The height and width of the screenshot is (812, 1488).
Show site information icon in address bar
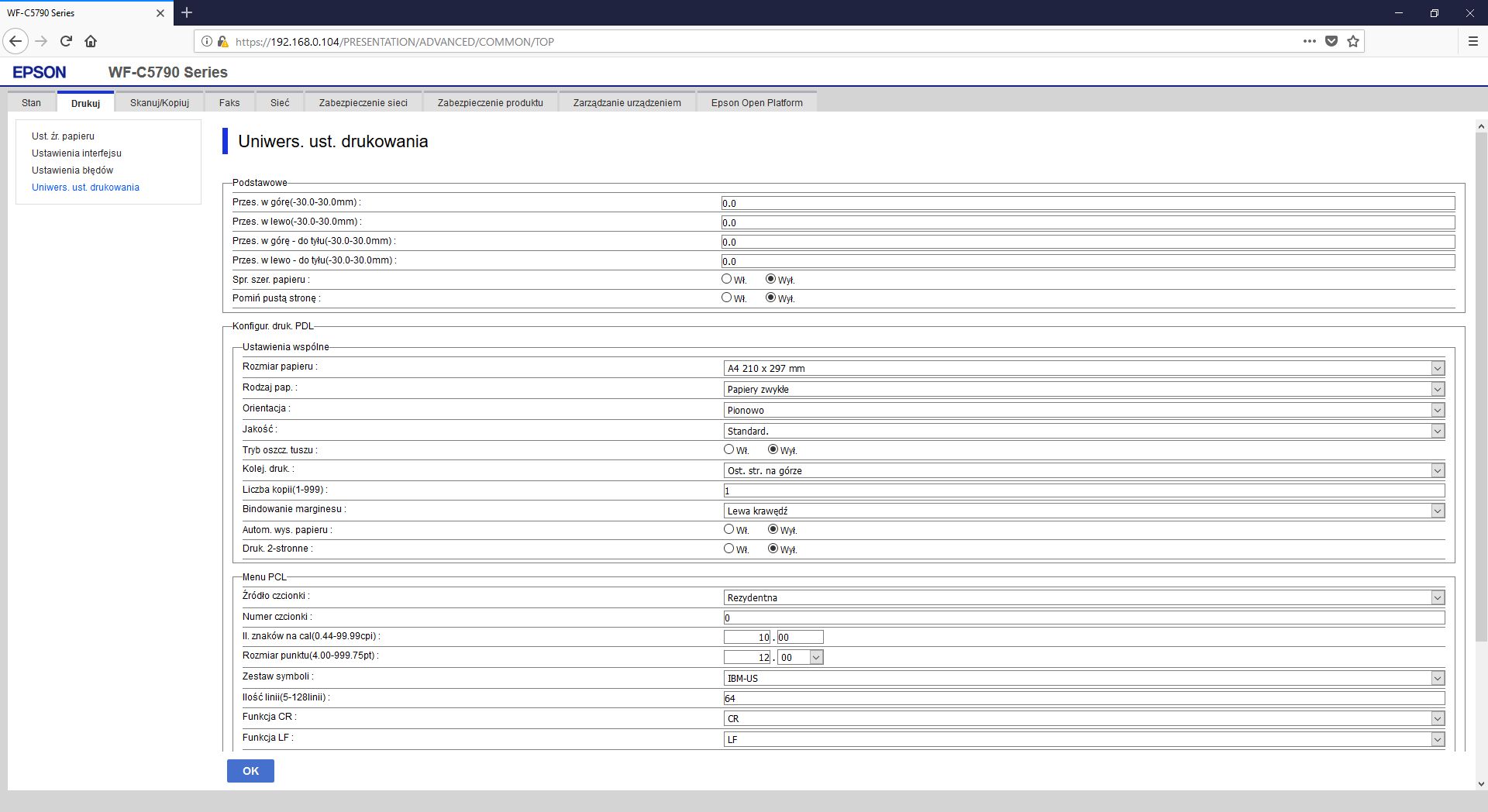point(207,42)
